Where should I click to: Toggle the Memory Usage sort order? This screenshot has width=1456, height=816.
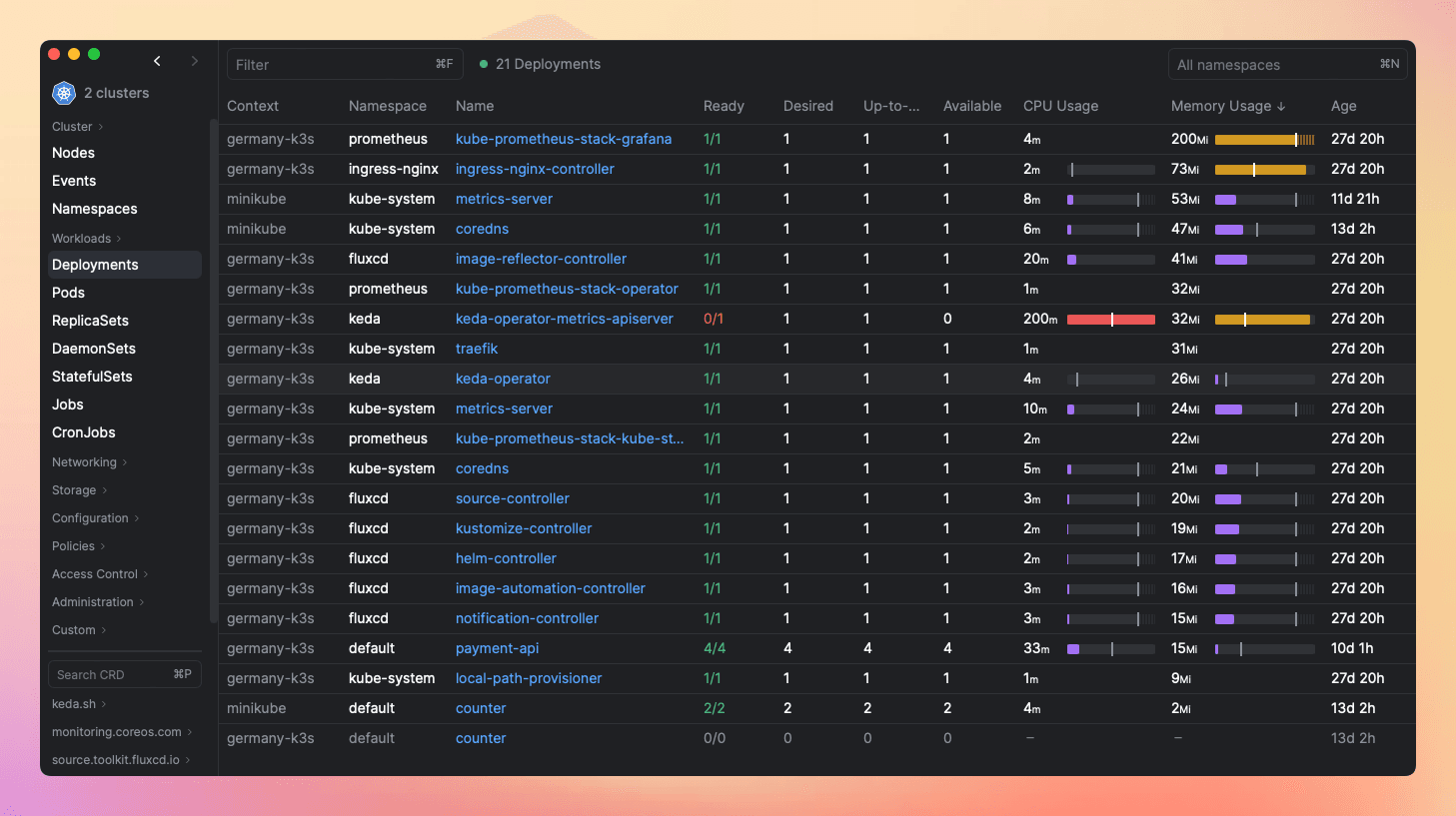click(1228, 106)
